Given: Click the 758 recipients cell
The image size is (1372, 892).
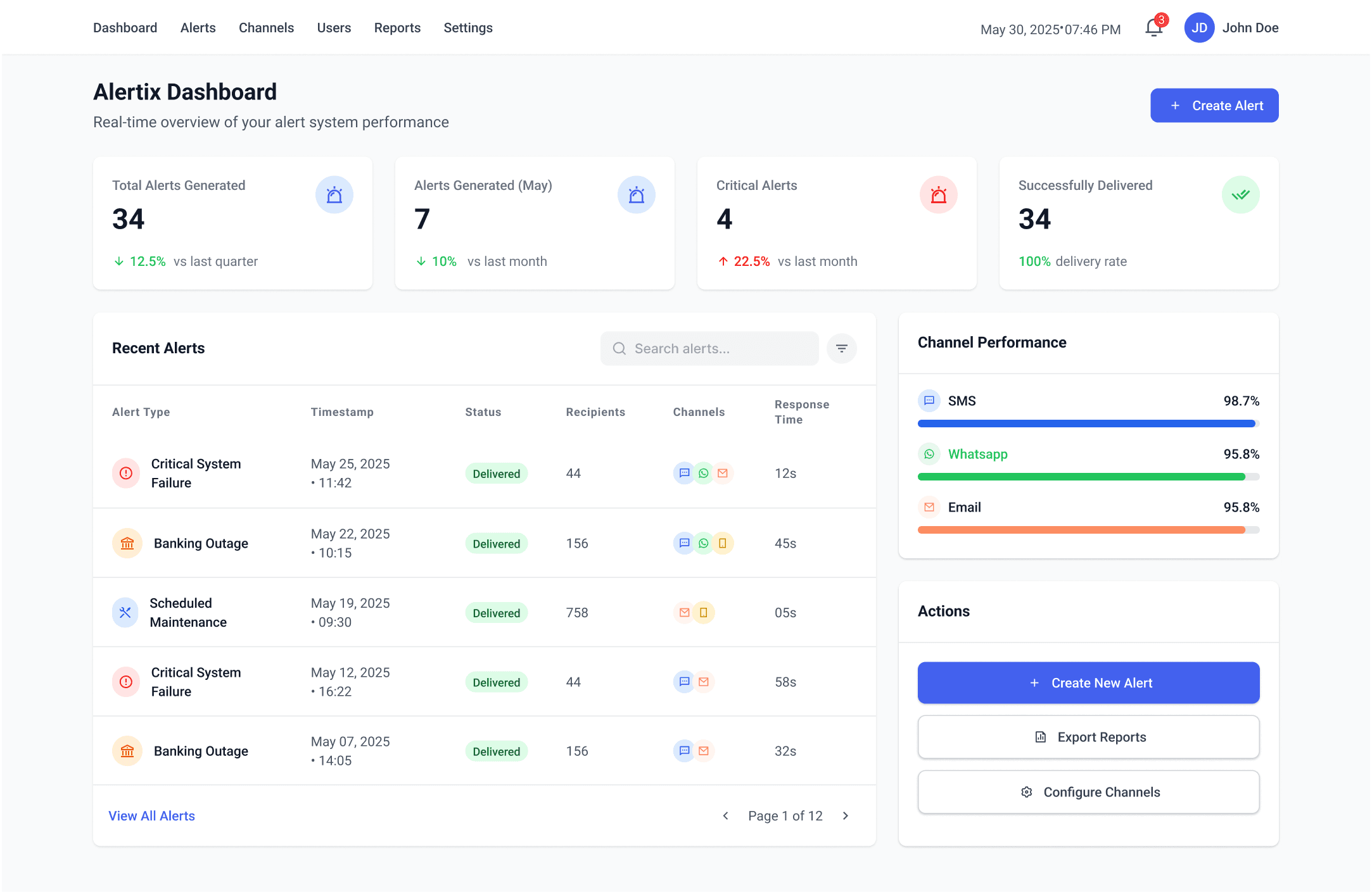Looking at the screenshot, I should point(577,613).
